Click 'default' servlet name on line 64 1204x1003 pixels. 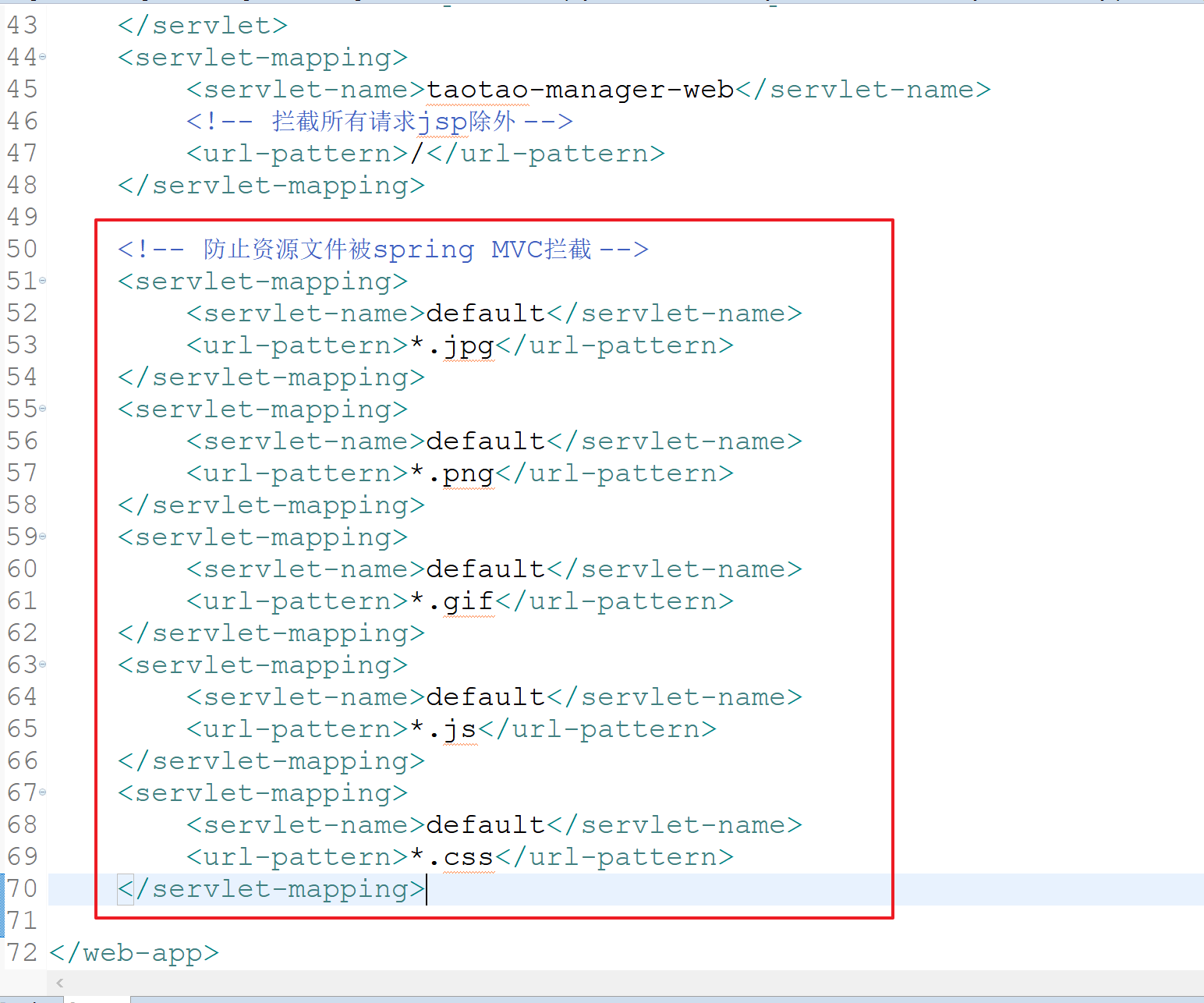486,697
